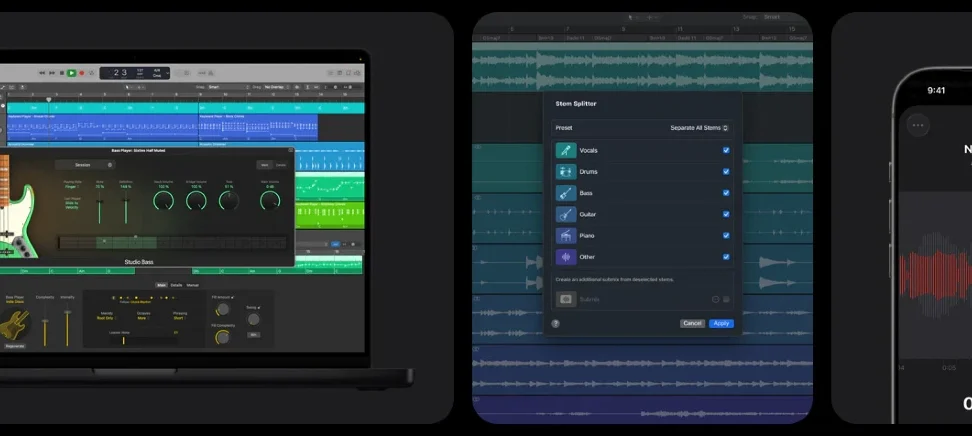The image size is (972, 436).
Task: Open the Melody Root Only dropdown
Action: tap(105, 318)
